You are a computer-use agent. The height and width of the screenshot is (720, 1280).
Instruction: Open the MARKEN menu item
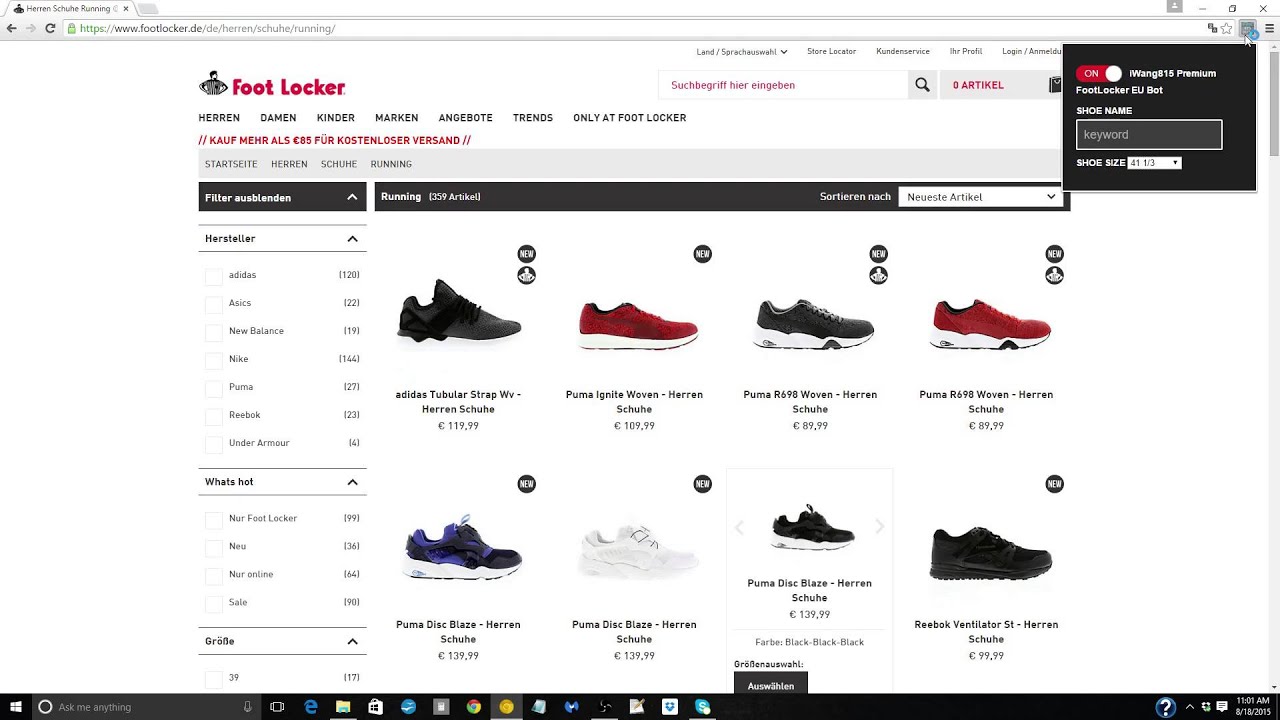(x=397, y=118)
